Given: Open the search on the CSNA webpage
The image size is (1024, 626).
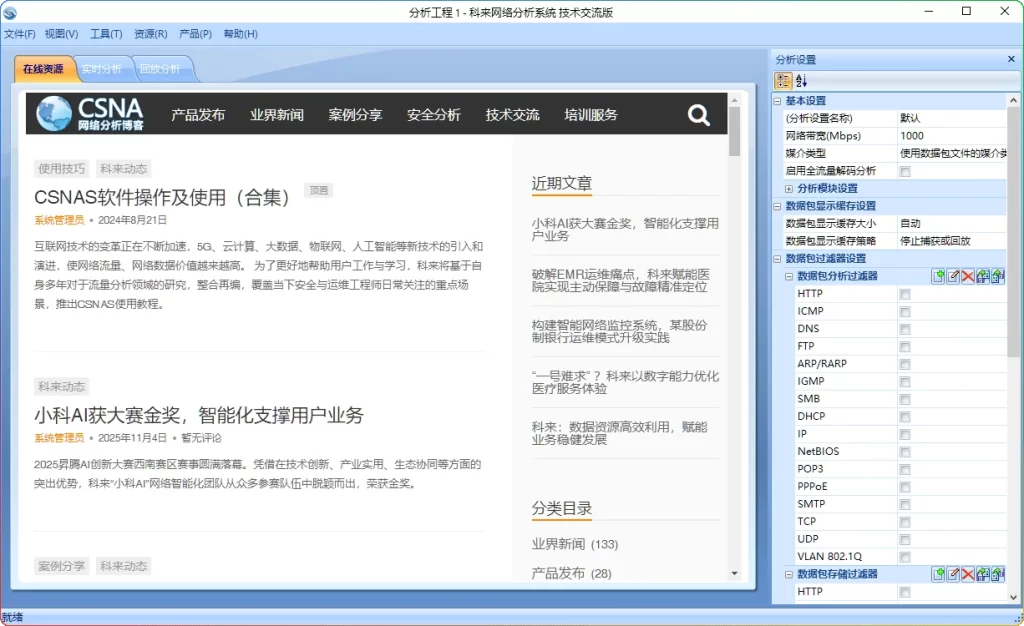Looking at the screenshot, I should [x=698, y=114].
